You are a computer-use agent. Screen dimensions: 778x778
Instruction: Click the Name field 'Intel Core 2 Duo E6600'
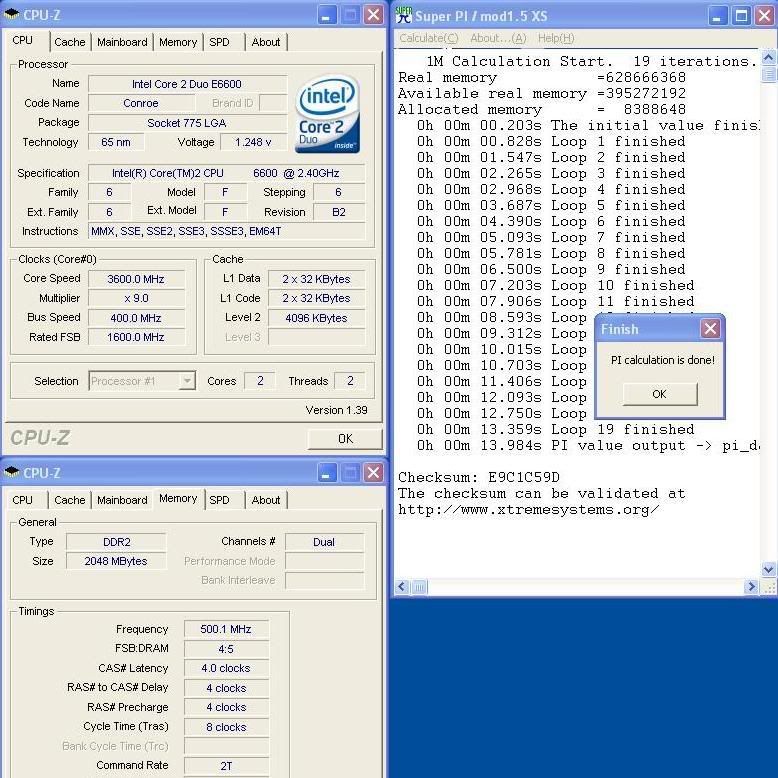pos(188,84)
